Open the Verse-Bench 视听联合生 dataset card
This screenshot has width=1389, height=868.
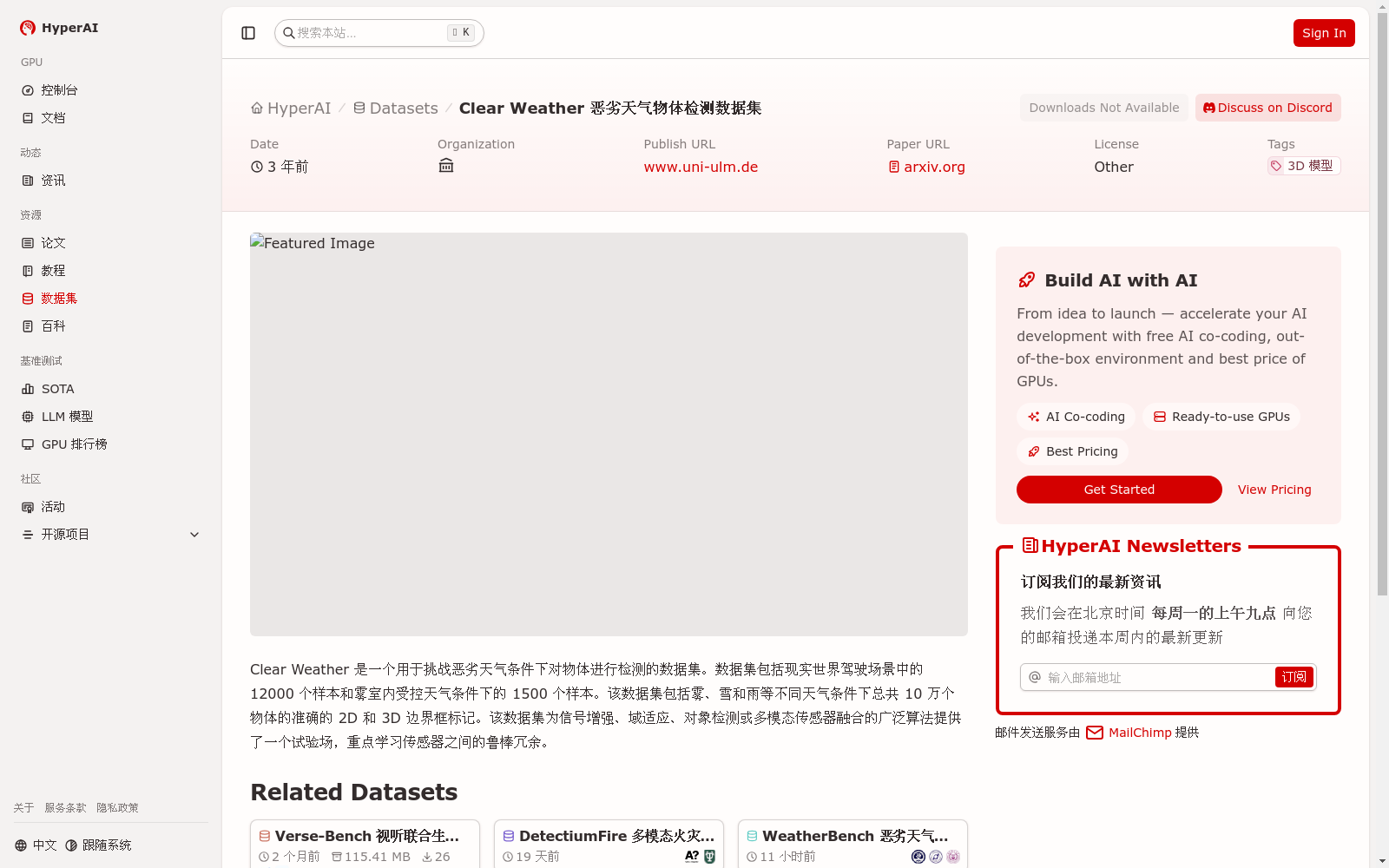point(365,844)
